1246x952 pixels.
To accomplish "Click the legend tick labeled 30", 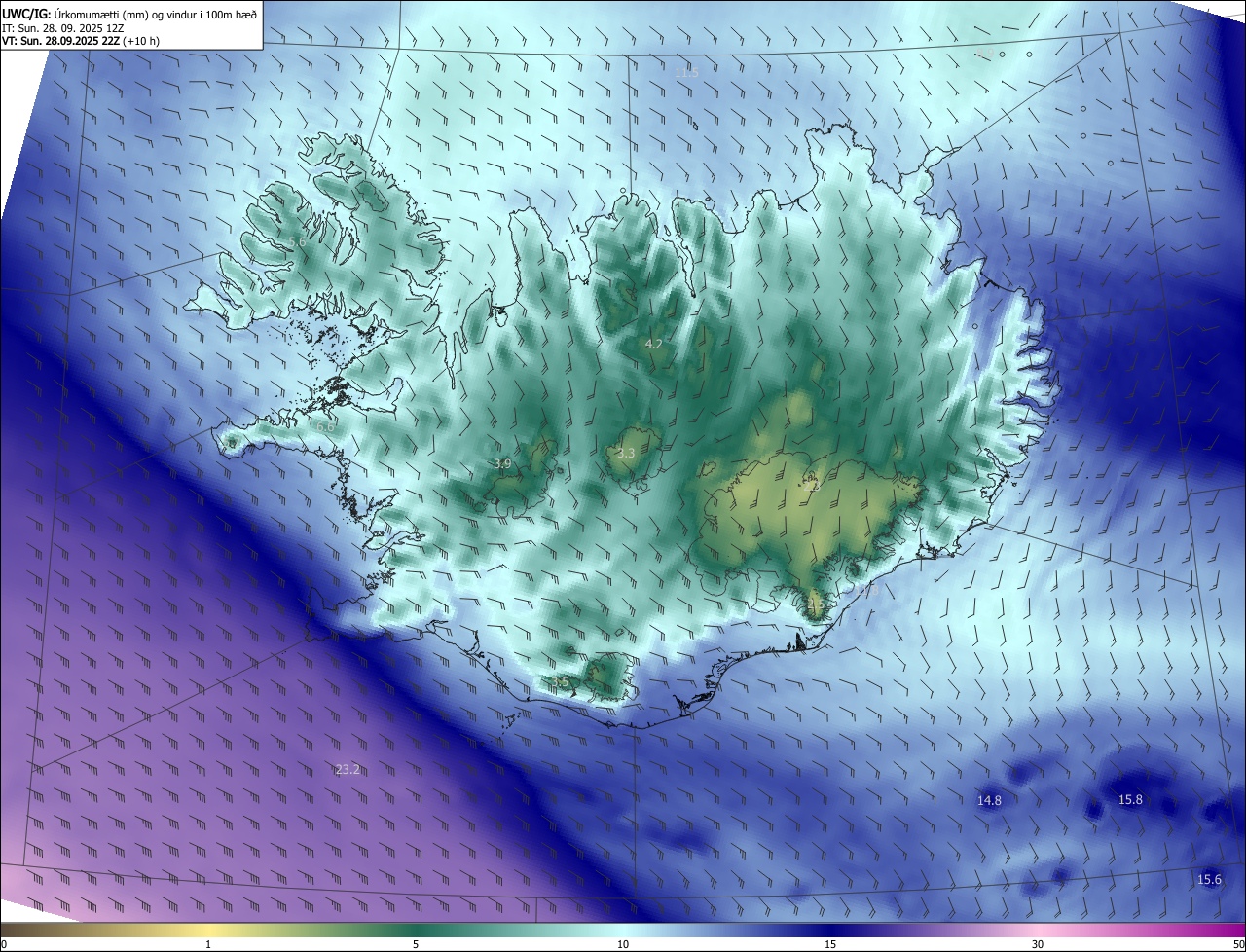I will pyautogui.click(x=1038, y=944).
